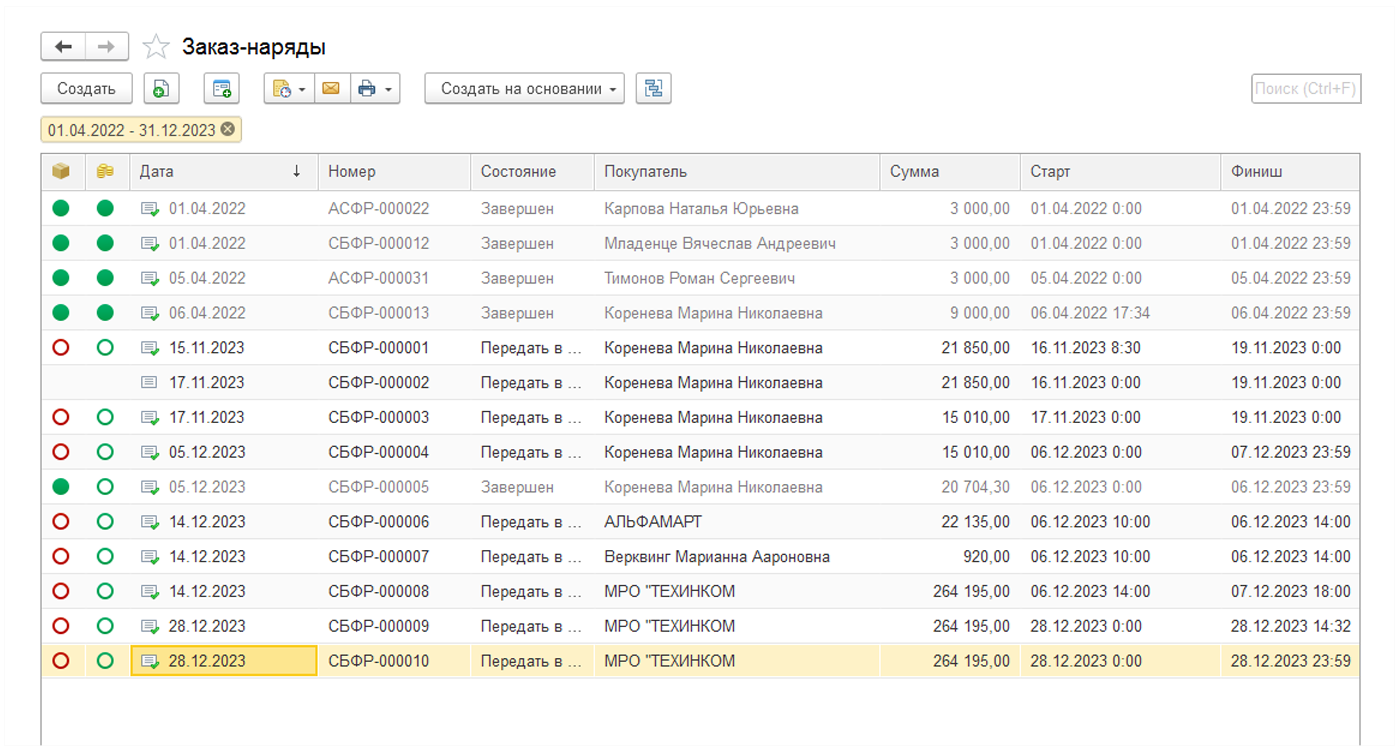Select order number СБФР-000012
Image resolution: width=1400 pixels, height=750 pixels.
coord(379,243)
